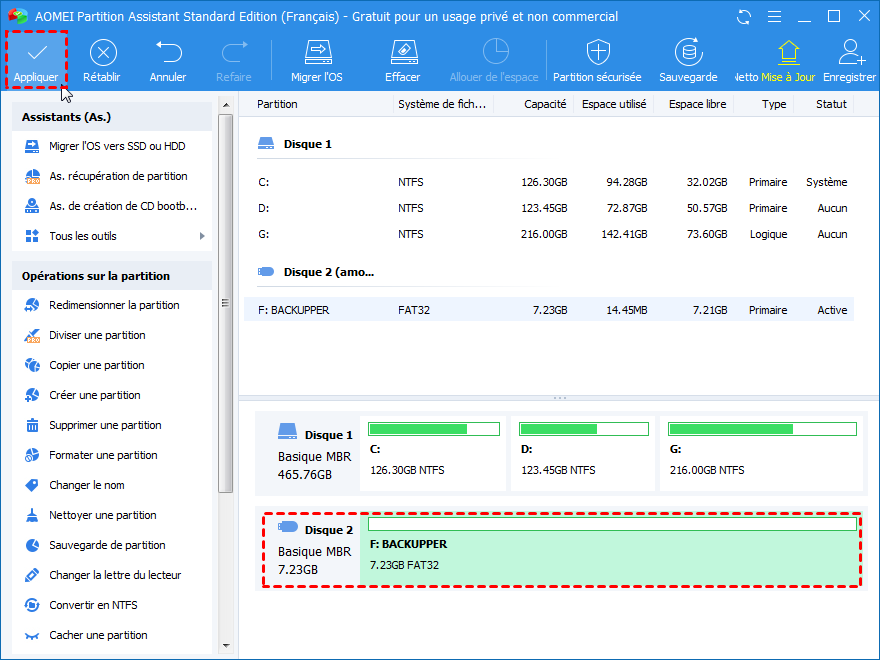Open the Enregistrer user registration icon
Screen dimensions: 880x660
pos(851,53)
